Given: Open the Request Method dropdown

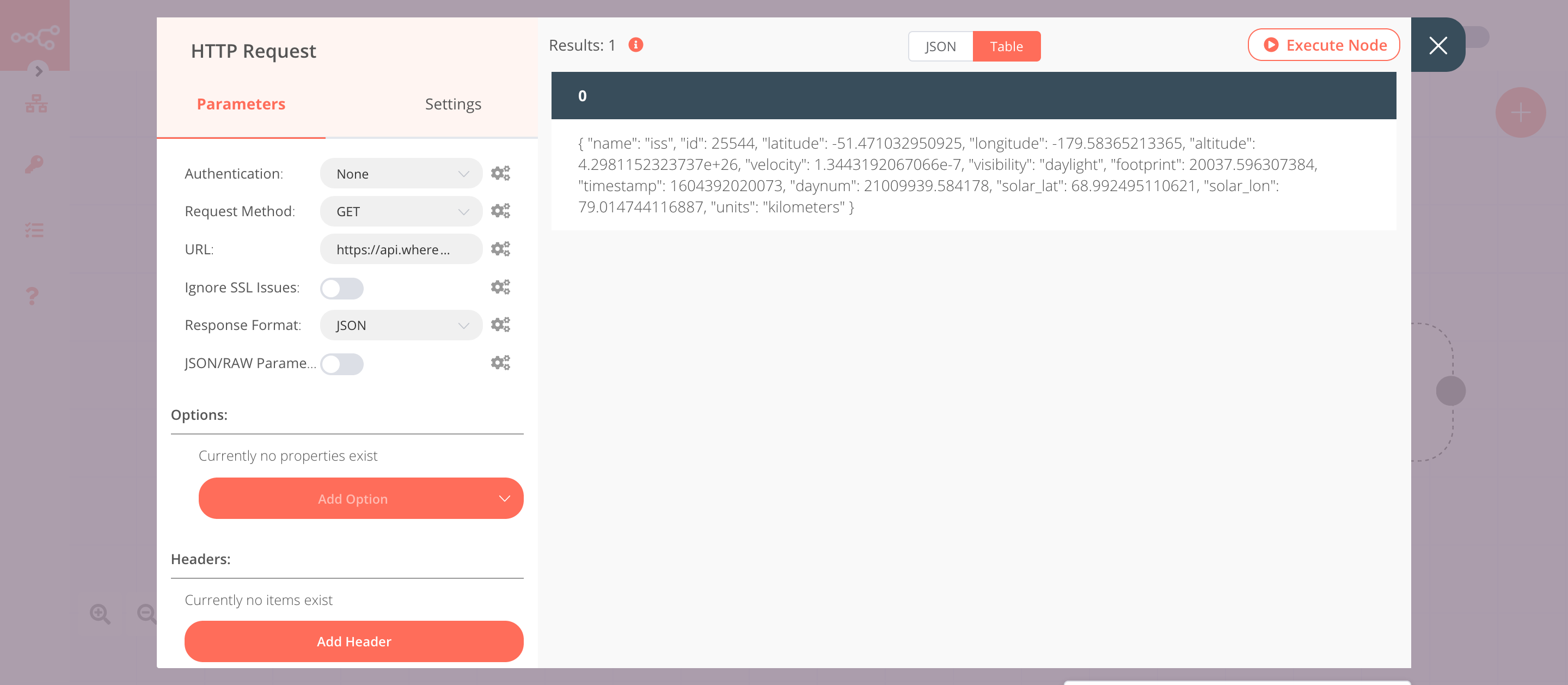Looking at the screenshot, I should coord(399,211).
